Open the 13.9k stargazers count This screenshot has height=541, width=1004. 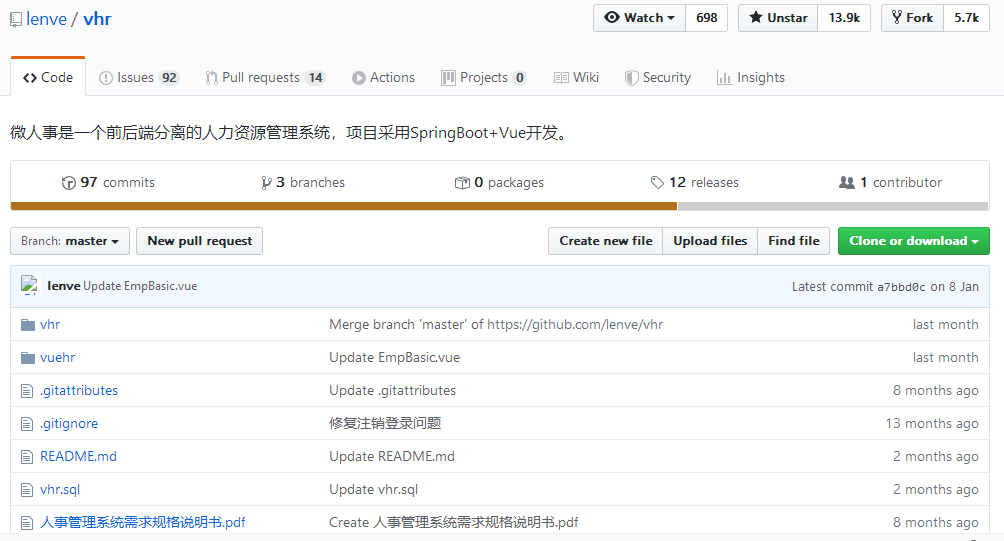844,18
